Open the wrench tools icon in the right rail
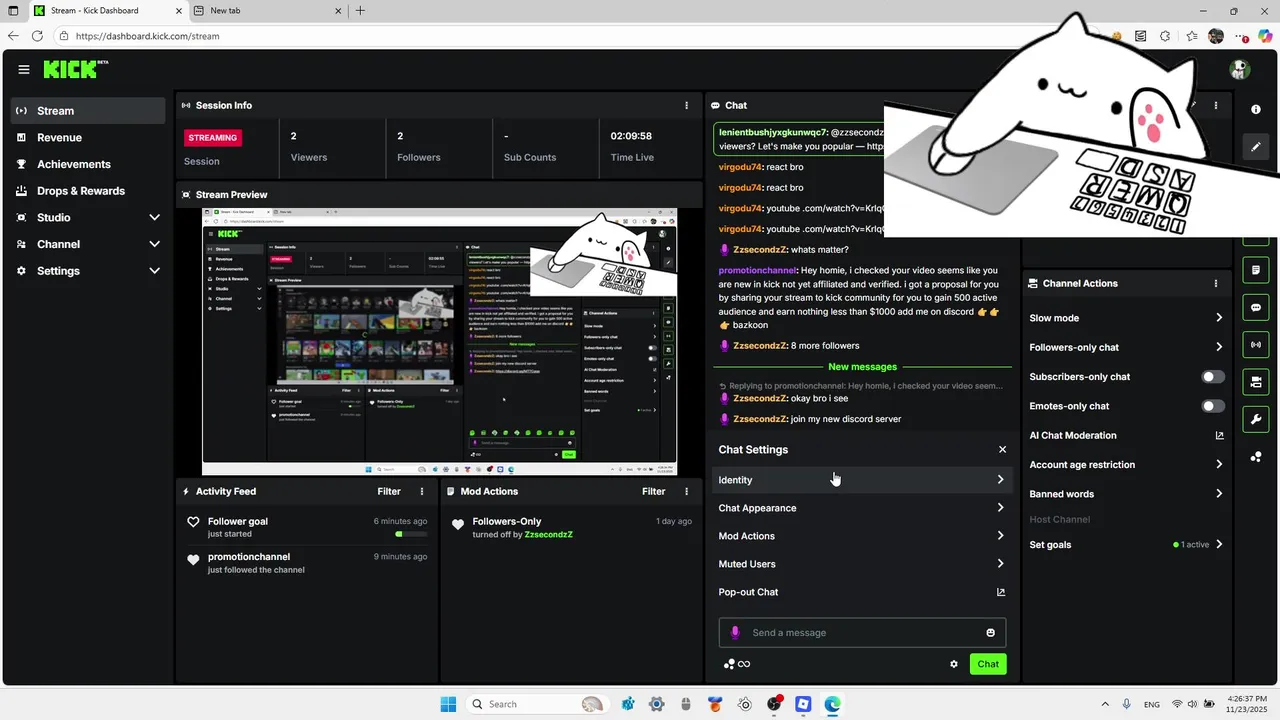Viewport: 1280px width, 720px height. pos(1256,419)
